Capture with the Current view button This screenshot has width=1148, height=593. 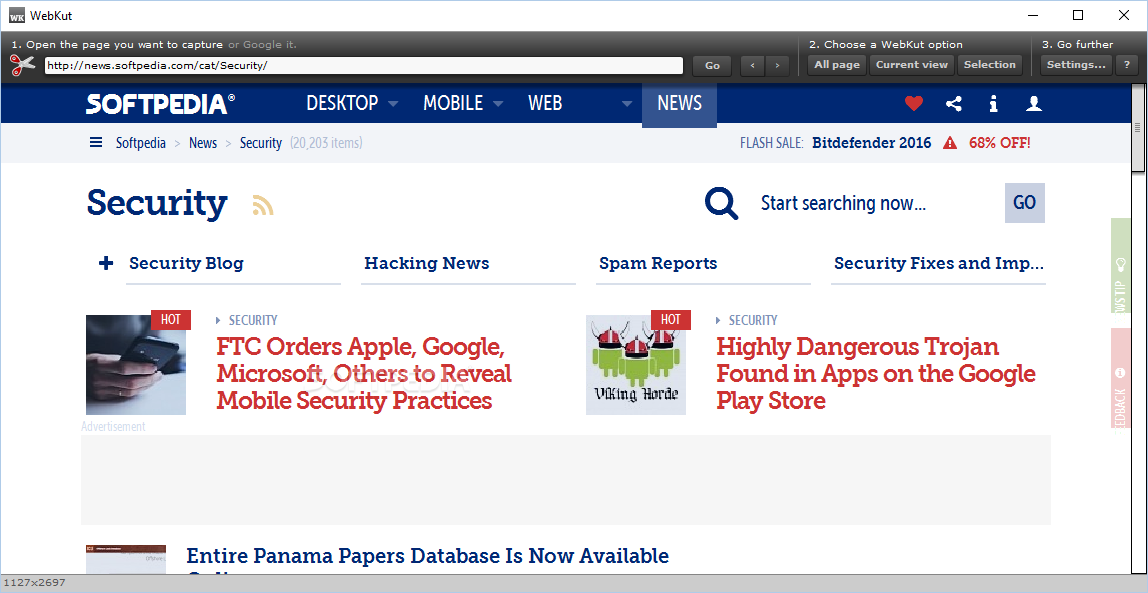(912, 65)
